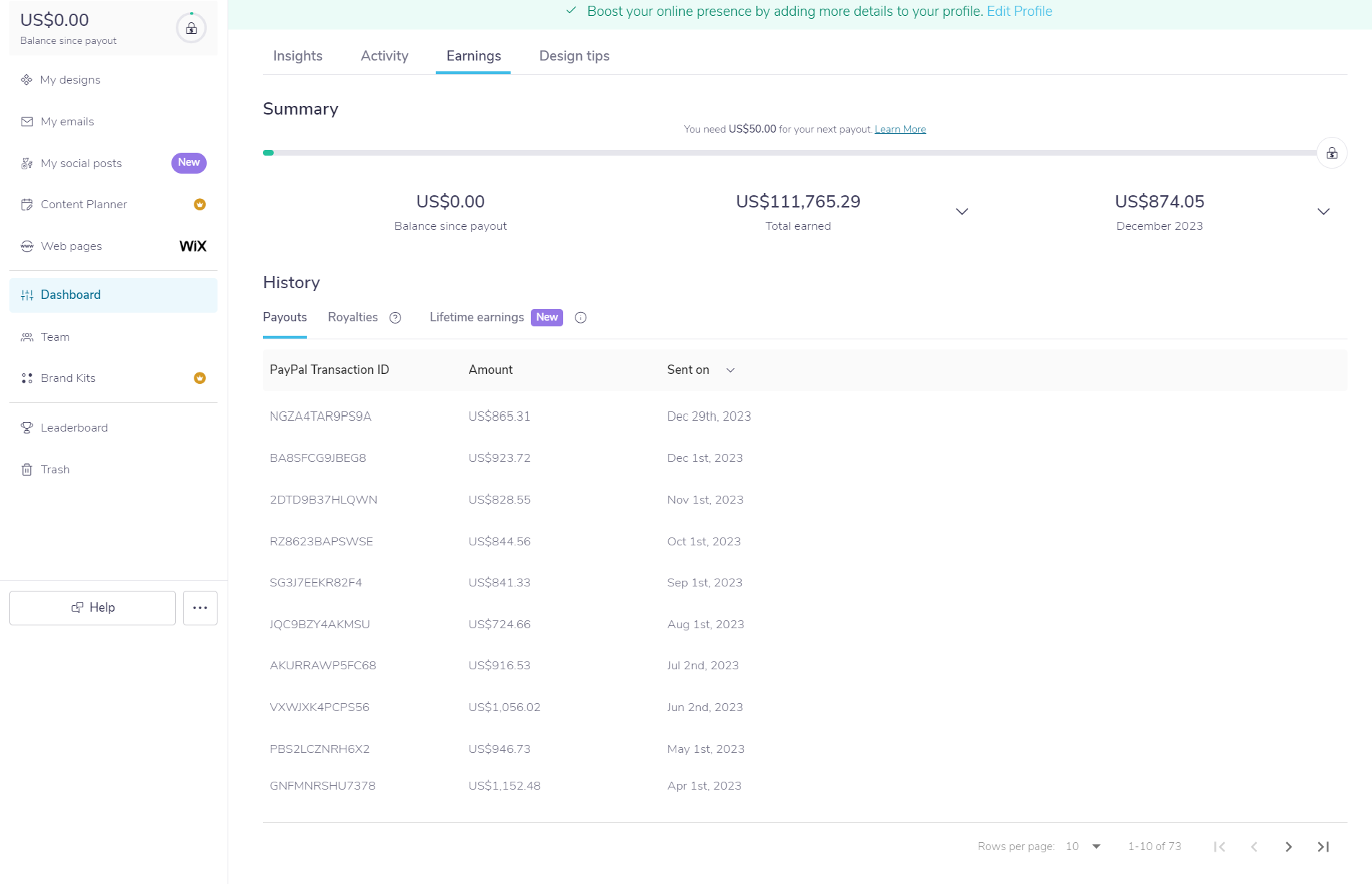
Task: Switch to the Royalties history tab
Action: pyautogui.click(x=353, y=318)
